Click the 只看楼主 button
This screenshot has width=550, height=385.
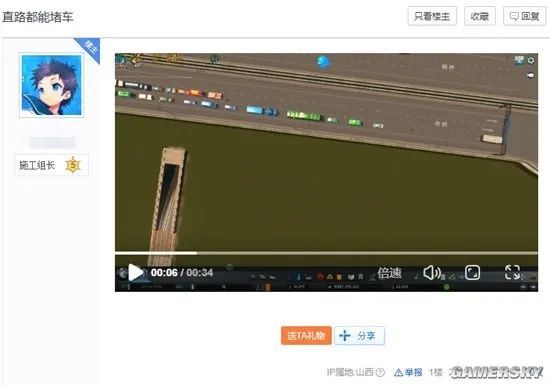coord(432,16)
